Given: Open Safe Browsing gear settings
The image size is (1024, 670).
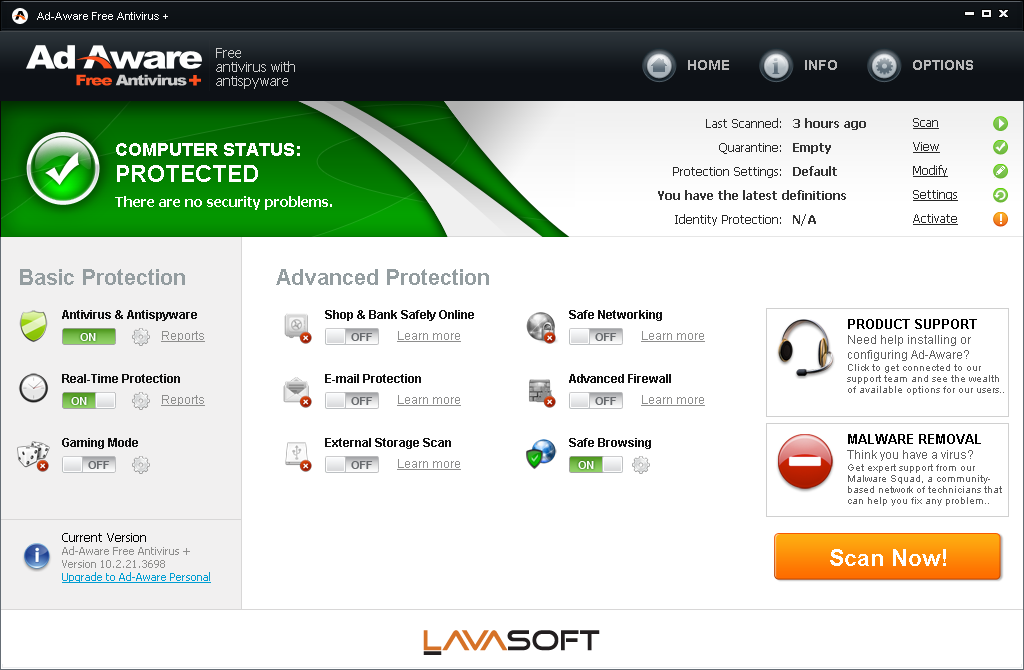Looking at the screenshot, I should pos(641,465).
